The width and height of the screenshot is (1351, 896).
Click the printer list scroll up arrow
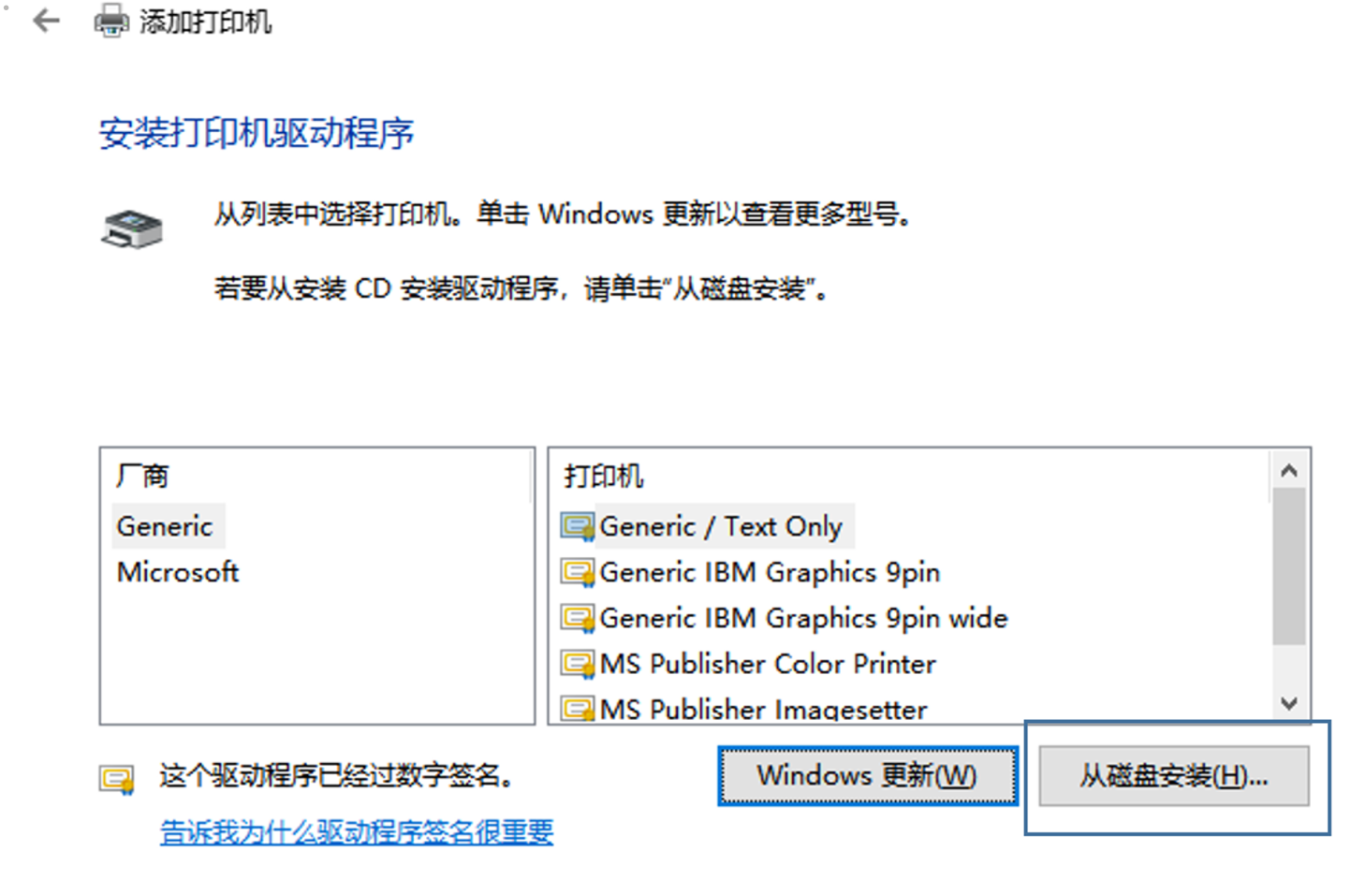coord(1289,470)
